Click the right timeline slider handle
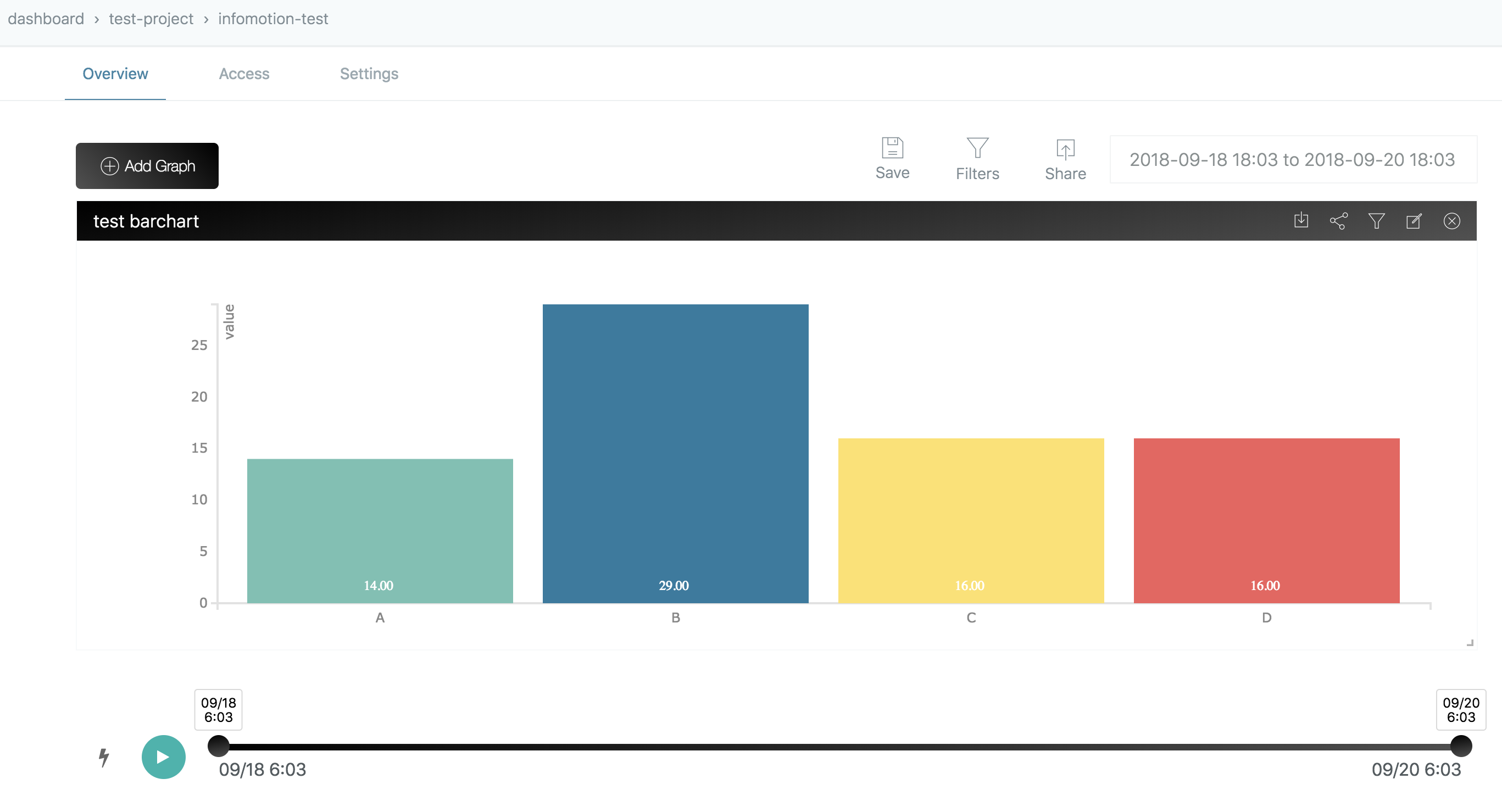The width and height of the screenshot is (1502, 812). coord(1461,746)
